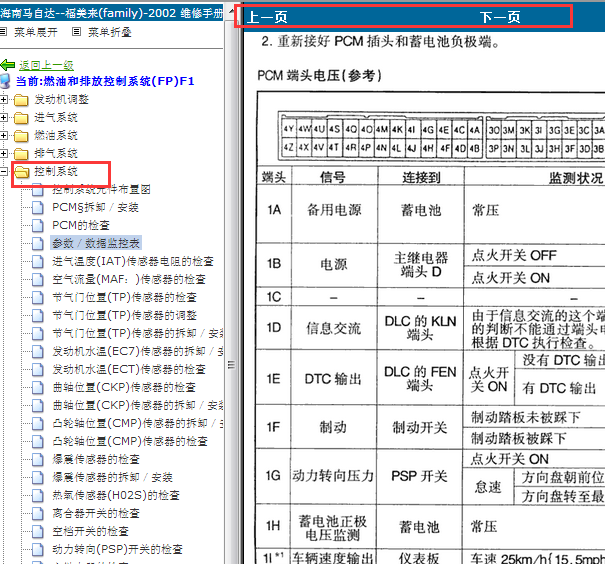The height and width of the screenshot is (564, 605).
Task: Click the page icon beside PCM§拆卸 / 安装
Action: point(37,208)
